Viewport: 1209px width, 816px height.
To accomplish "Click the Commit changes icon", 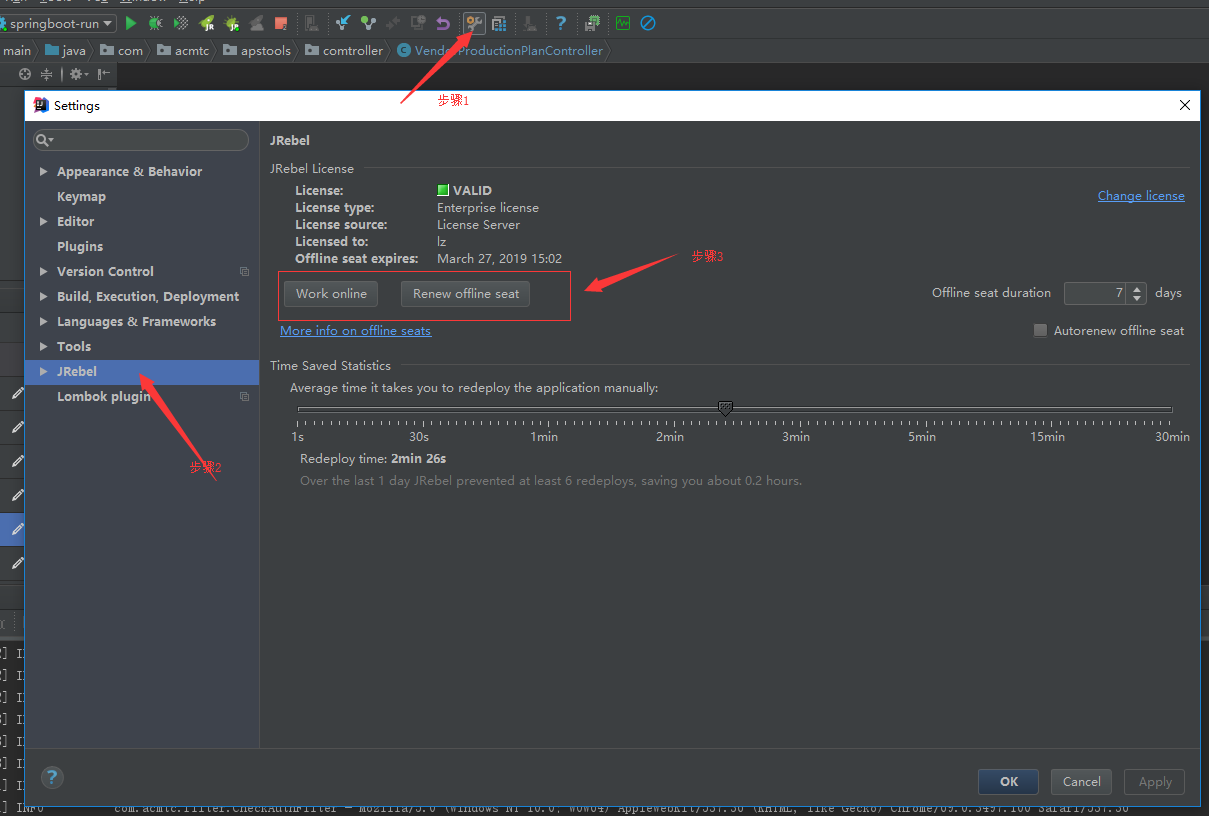I will tap(368, 22).
